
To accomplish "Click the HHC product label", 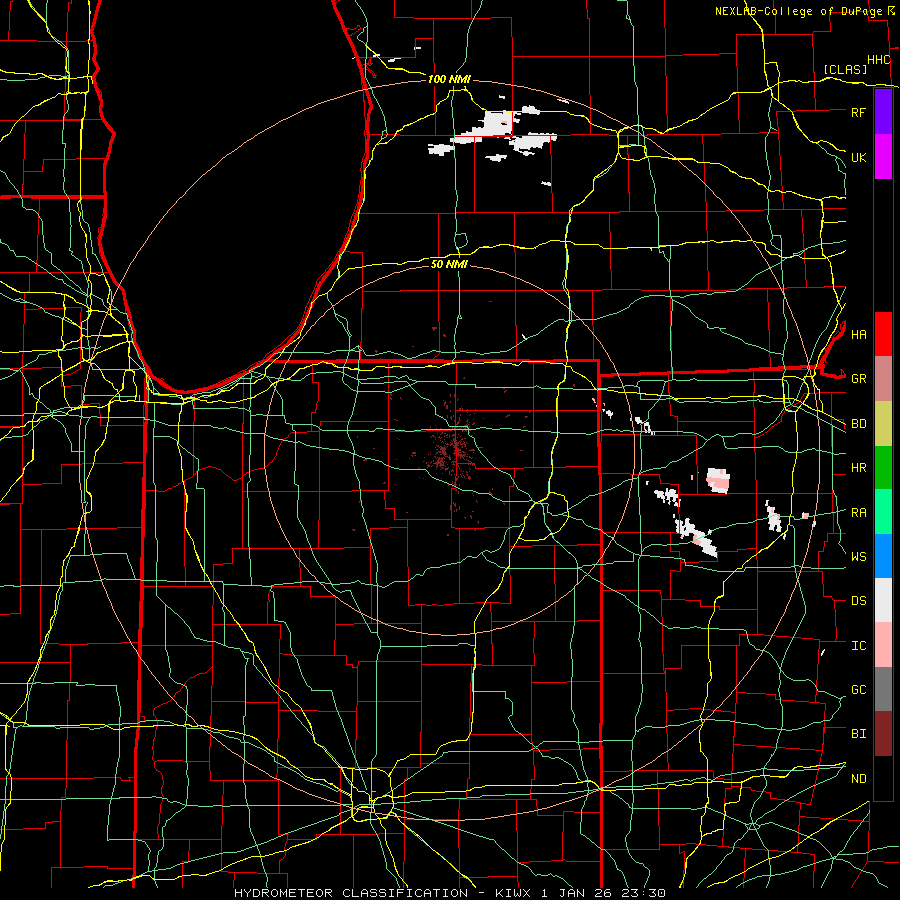I will (x=878, y=60).
